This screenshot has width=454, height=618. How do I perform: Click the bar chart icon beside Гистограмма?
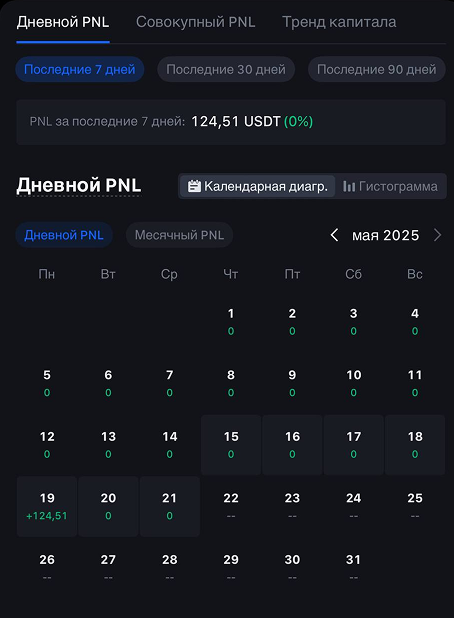tap(349, 186)
